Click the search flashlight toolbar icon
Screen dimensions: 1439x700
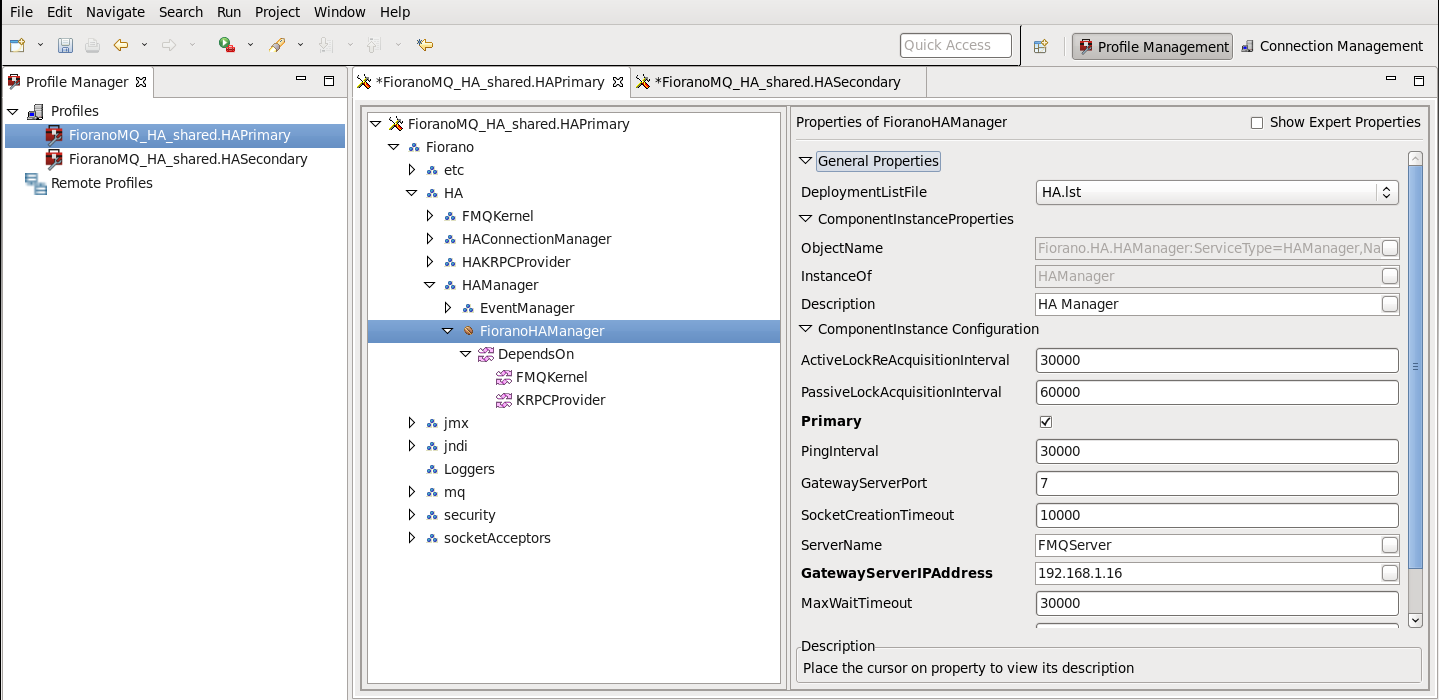point(278,45)
